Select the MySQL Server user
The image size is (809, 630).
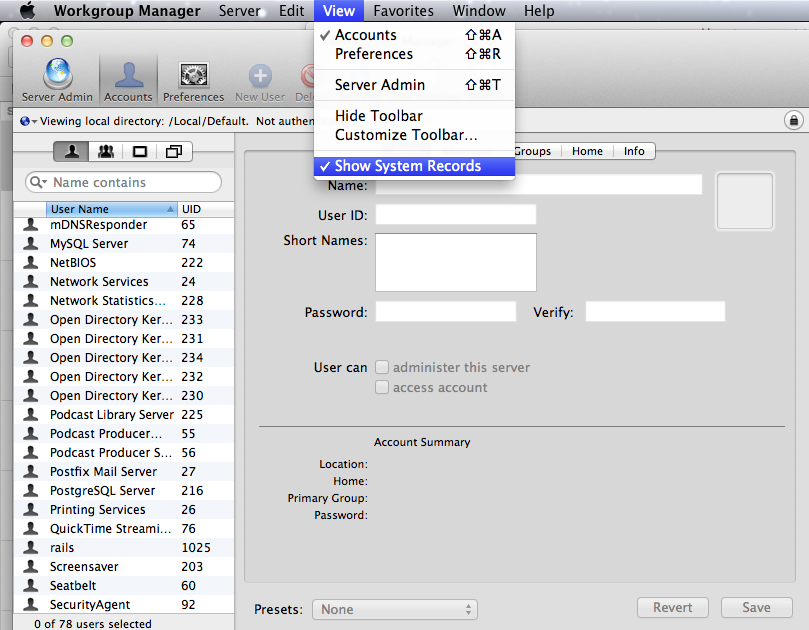124,244
